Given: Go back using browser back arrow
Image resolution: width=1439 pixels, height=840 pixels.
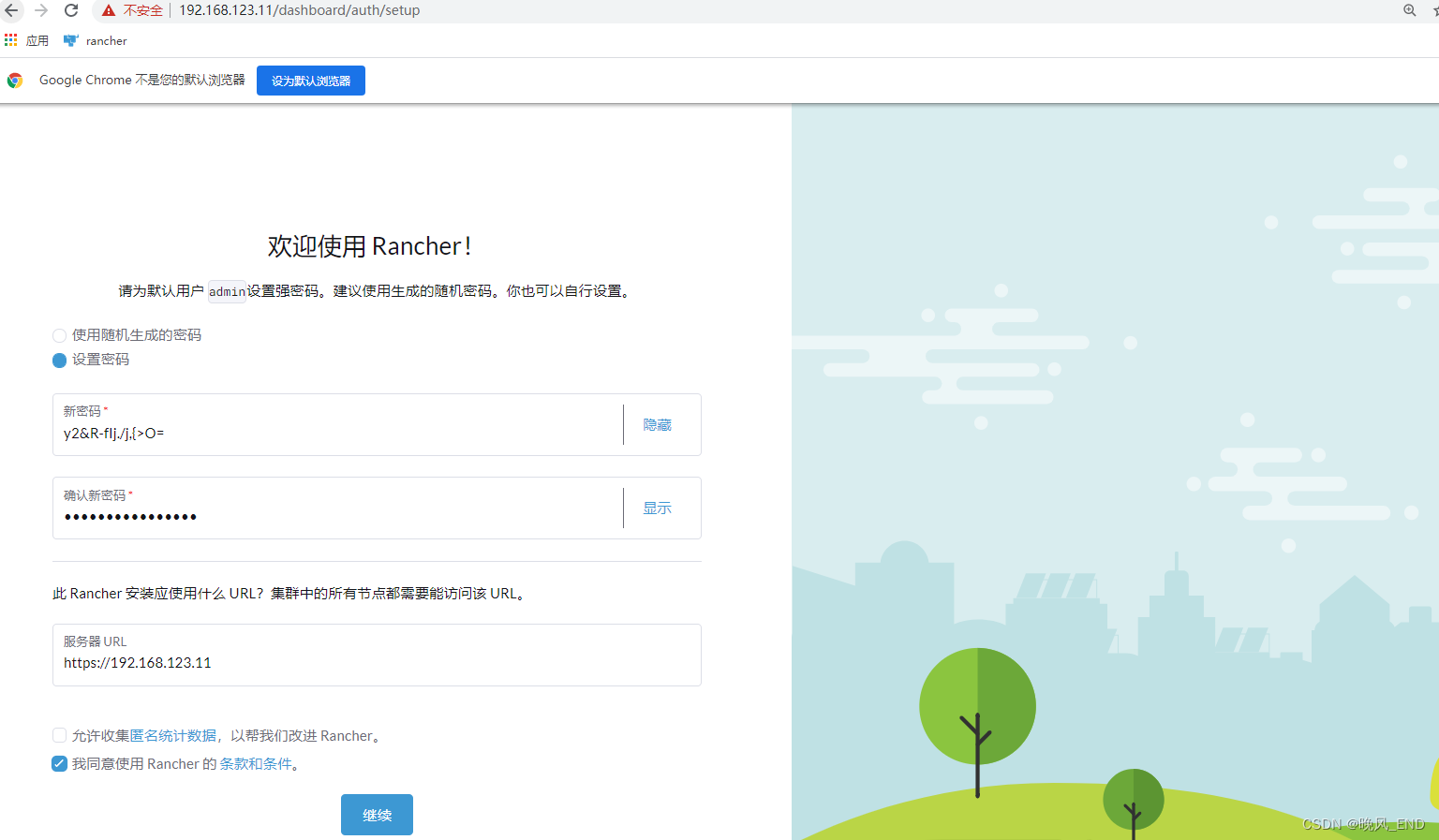Looking at the screenshot, I should [x=11, y=10].
